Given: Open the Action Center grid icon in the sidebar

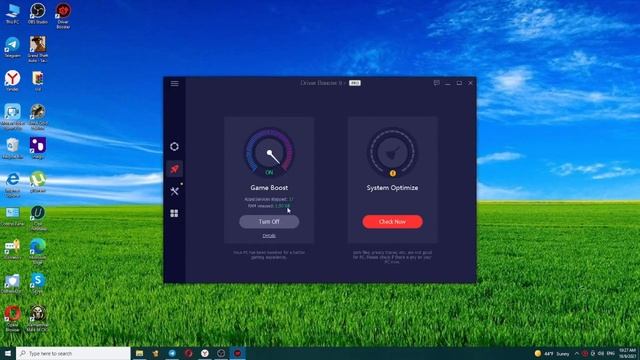Looking at the screenshot, I should (174, 213).
